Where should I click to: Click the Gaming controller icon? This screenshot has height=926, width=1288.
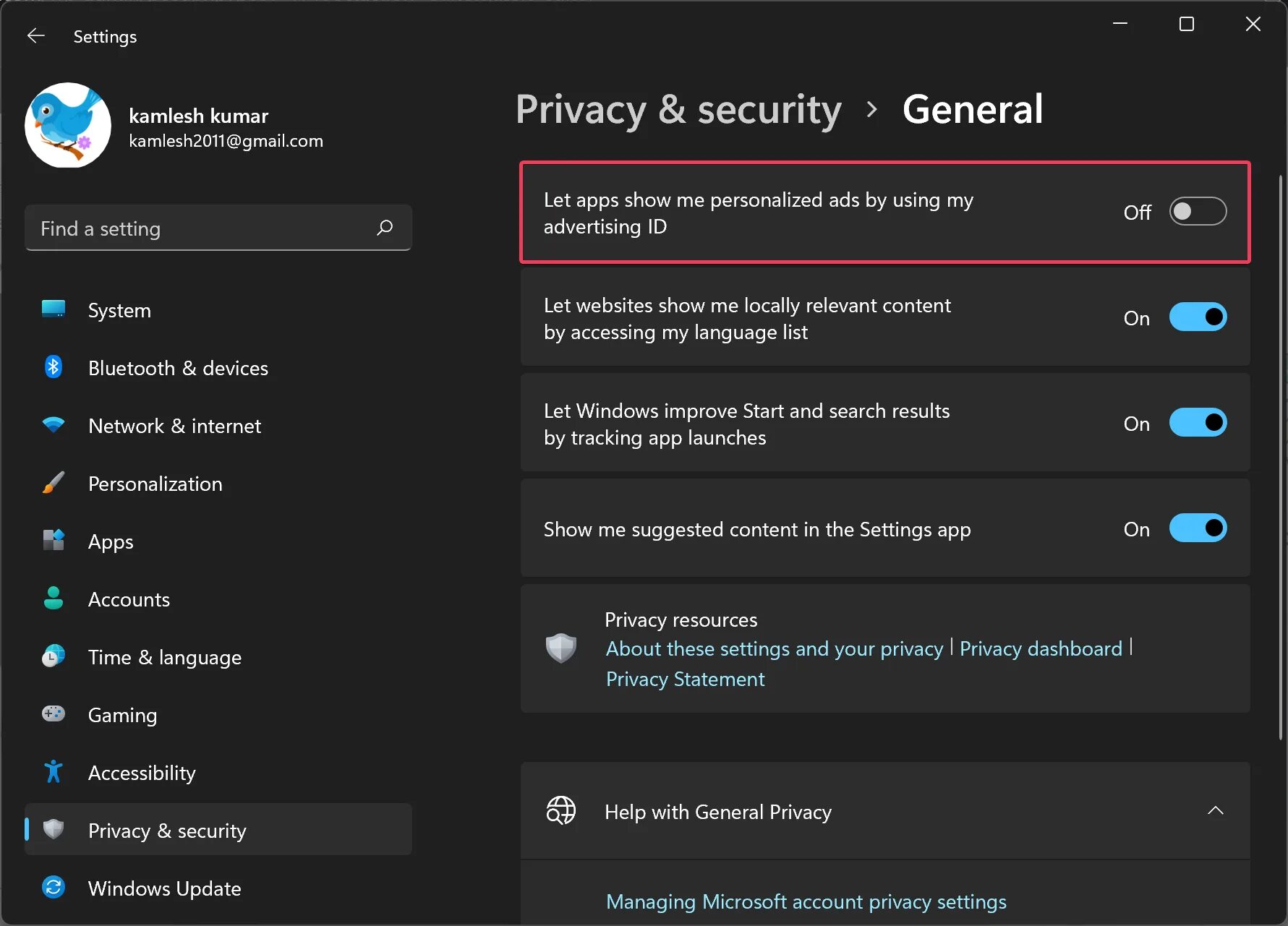tap(54, 714)
